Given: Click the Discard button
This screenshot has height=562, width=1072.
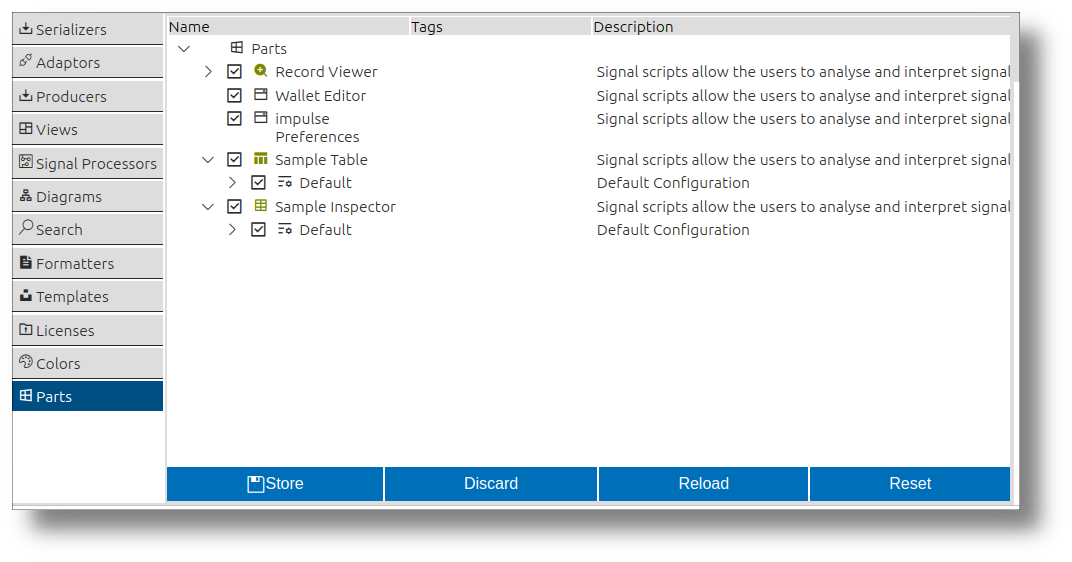Looking at the screenshot, I should (491, 483).
